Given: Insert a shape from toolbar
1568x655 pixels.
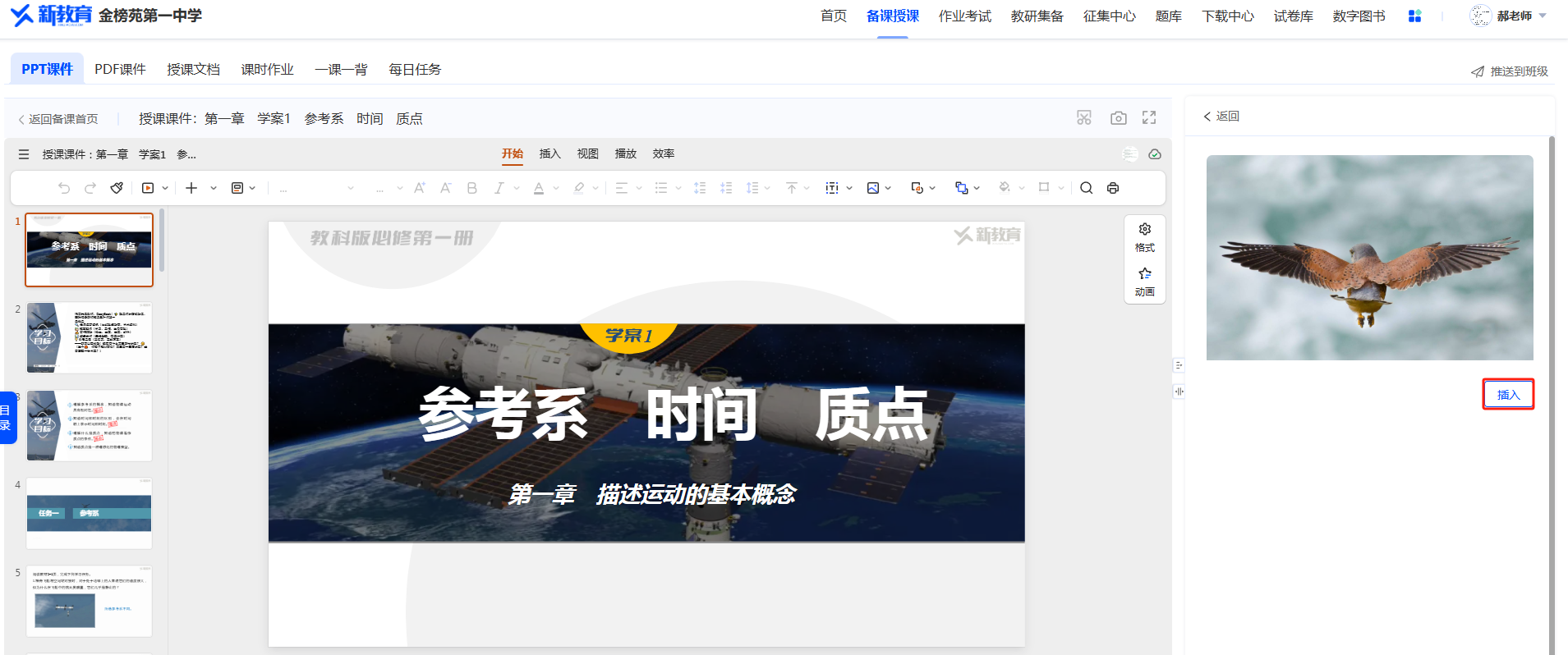Looking at the screenshot, I should pos(917,188).
